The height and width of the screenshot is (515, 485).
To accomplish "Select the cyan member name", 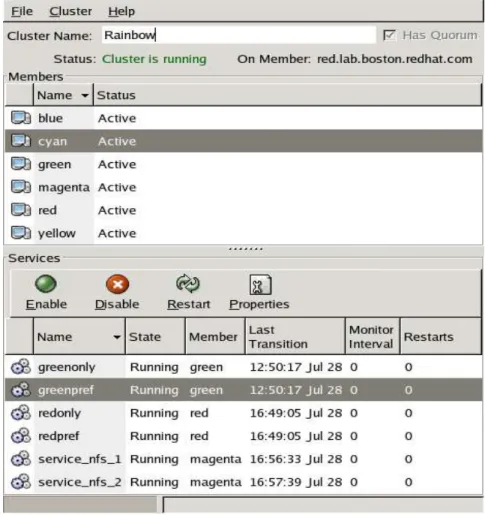I will point(52,141).
